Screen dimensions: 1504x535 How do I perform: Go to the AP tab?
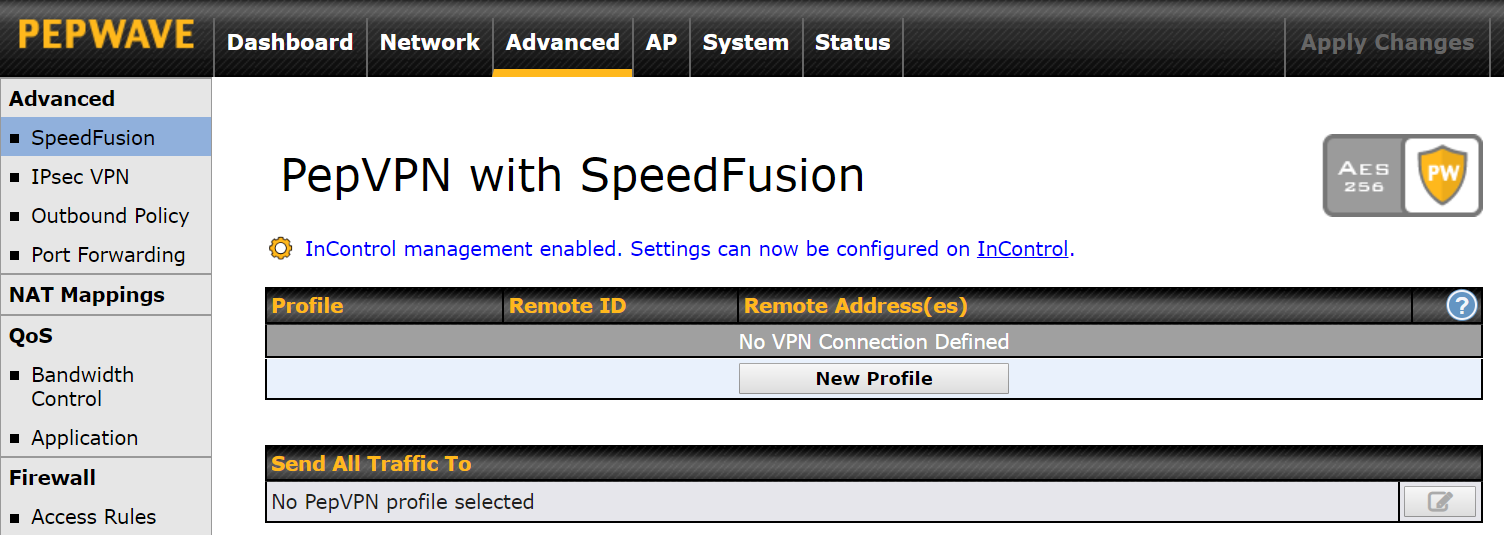661,42
